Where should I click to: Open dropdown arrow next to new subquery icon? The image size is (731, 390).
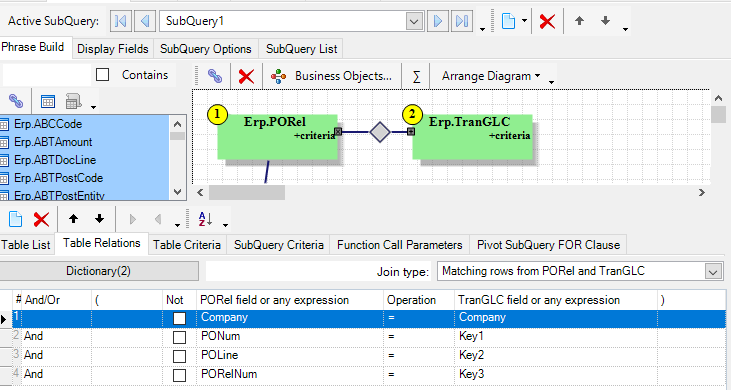(x=524, y=21)
